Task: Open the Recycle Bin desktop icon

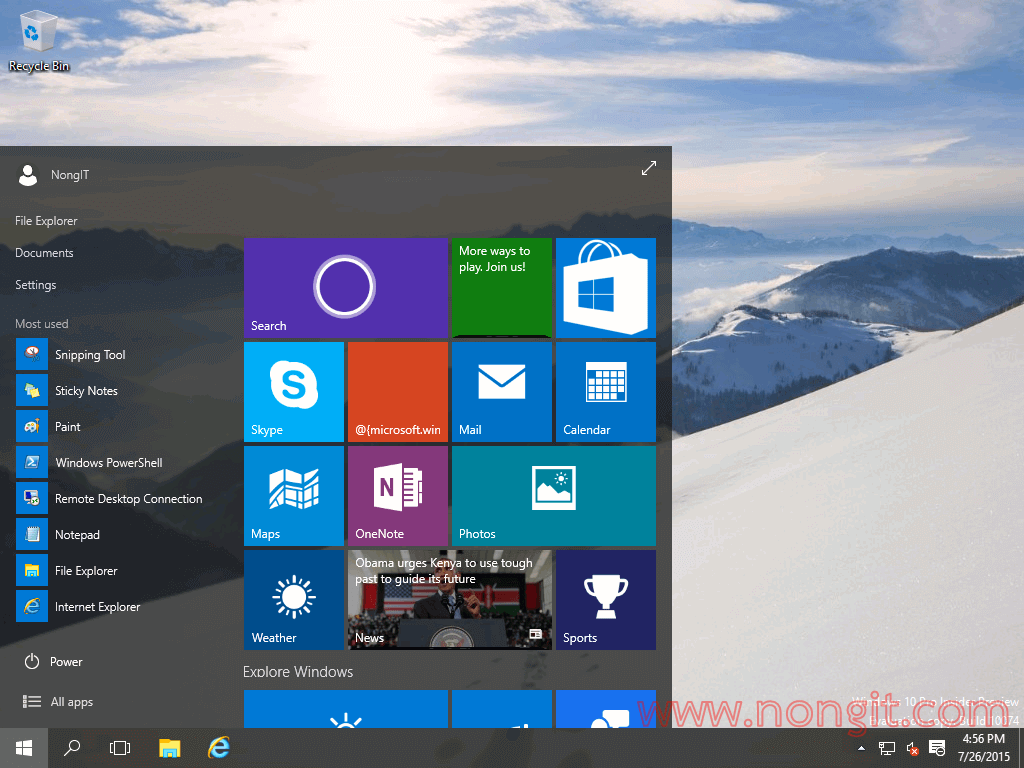Action: (x=39, y=41)
